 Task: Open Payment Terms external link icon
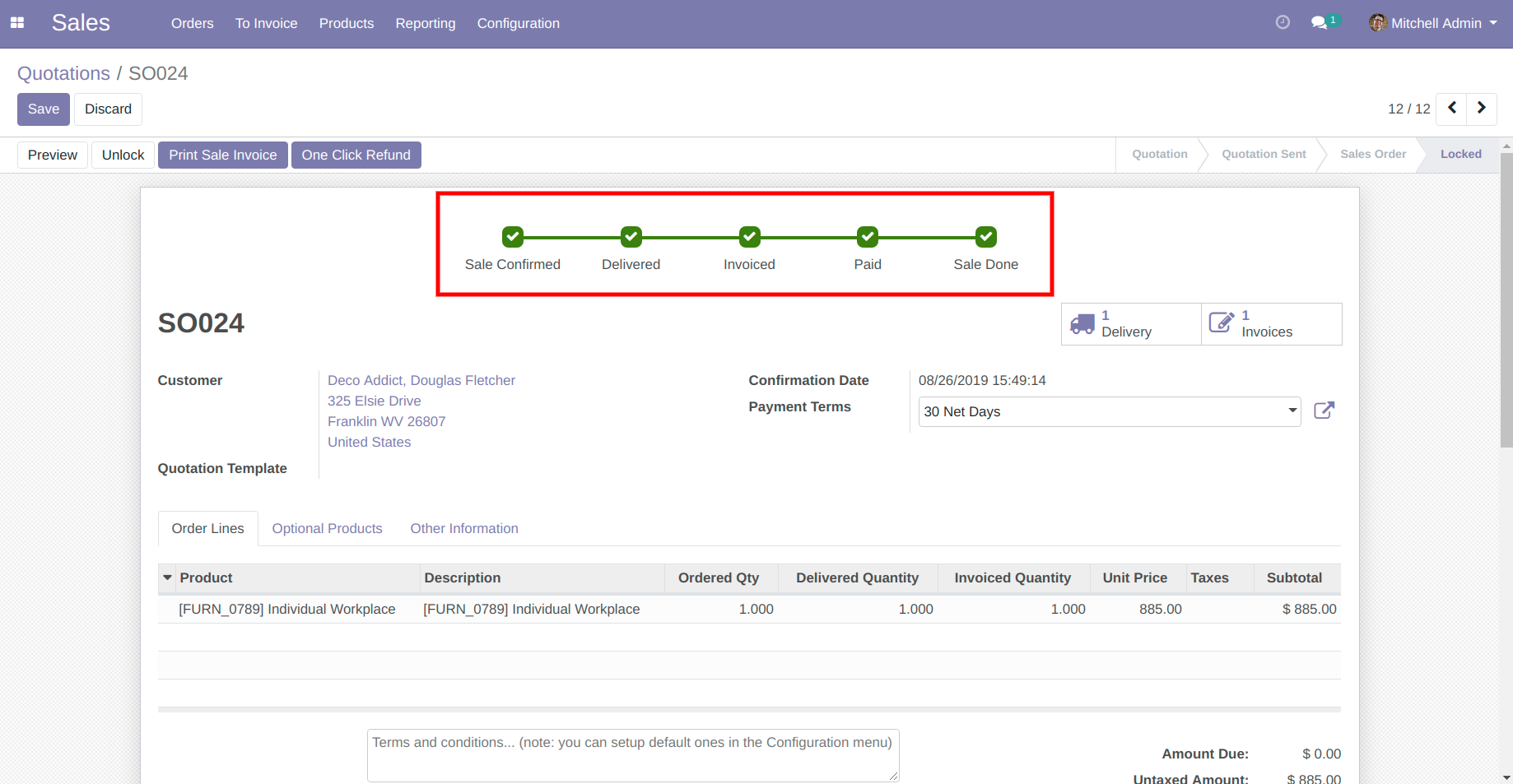[x=1324, y=411]
